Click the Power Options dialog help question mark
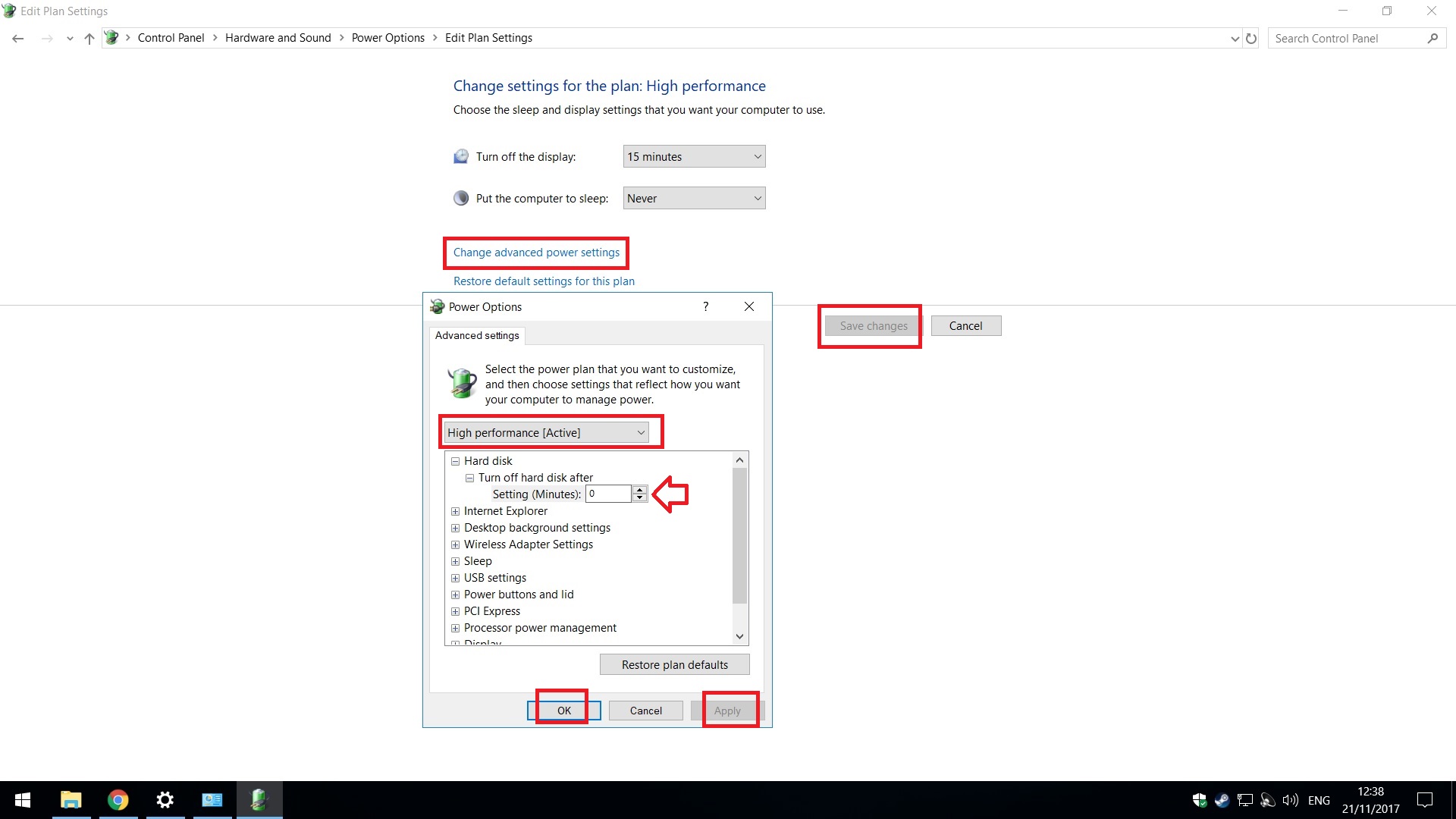 706,306
